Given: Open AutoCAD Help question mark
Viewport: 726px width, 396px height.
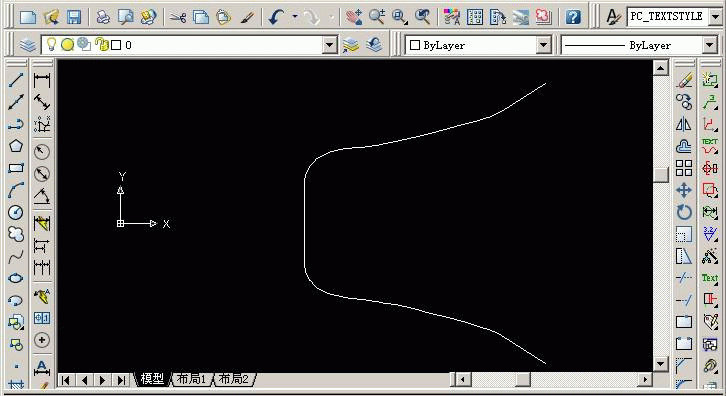Looking at the screenshot, I should tap(573, 17).
